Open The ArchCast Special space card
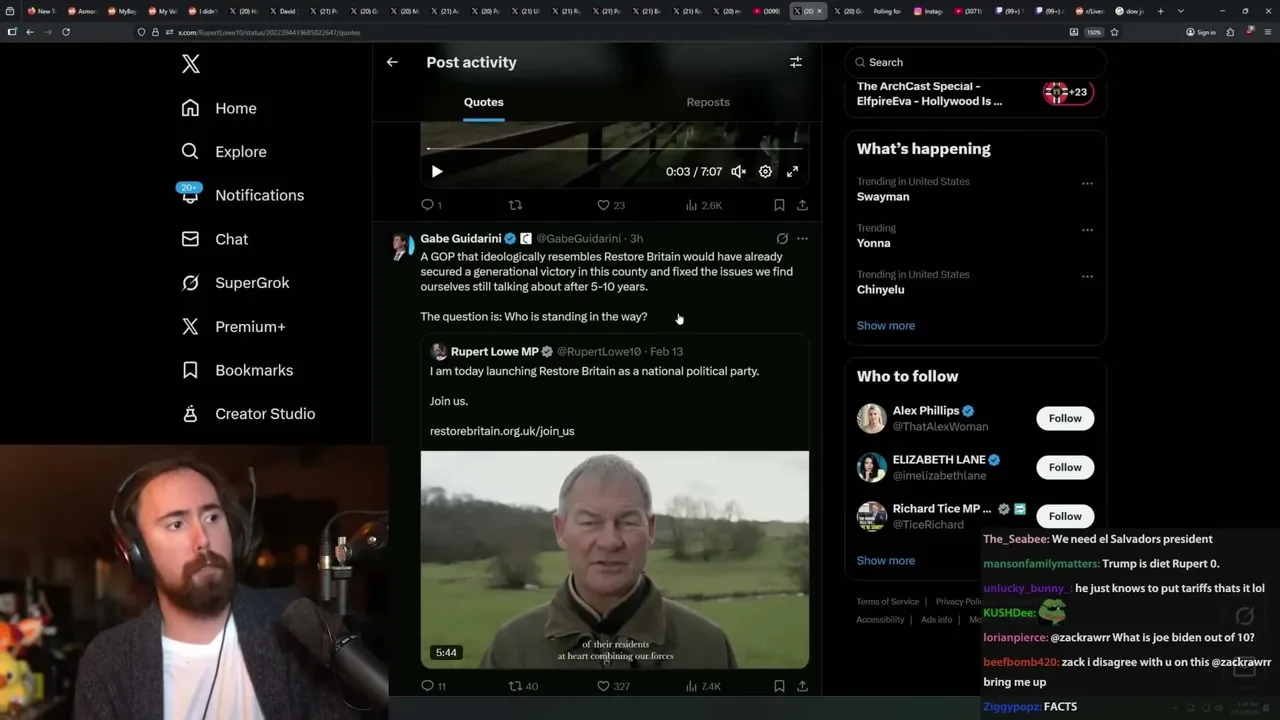Image resolution: width=1280 pixels, height=720 pixels. pyautogui.click(x=976, y=93)
